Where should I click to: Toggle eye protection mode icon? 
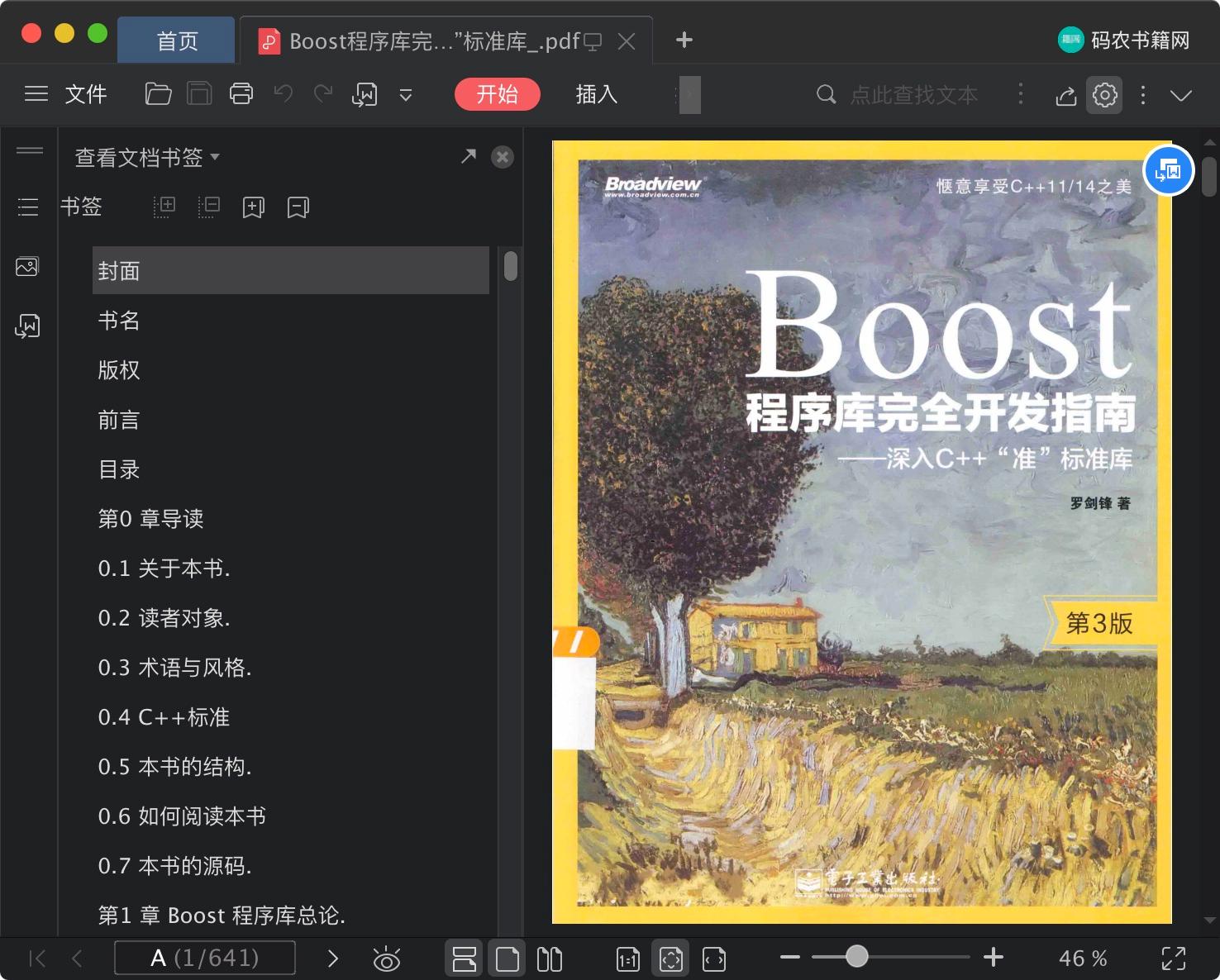tap(387, 959)
